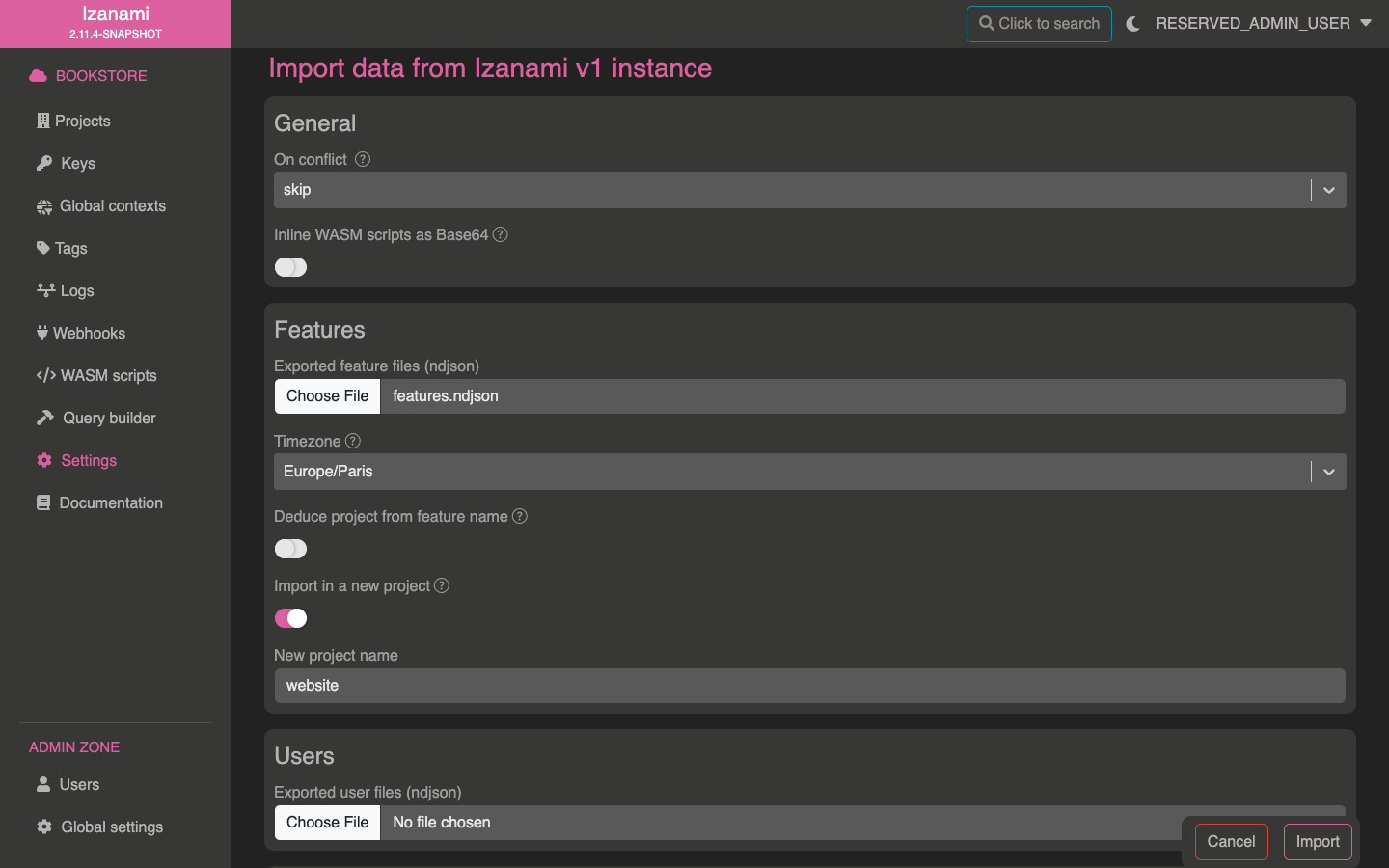Screen dimensions: 1389x868
Task: Click the New project name field
Action: pyautogui.click(x=808, y=686)
